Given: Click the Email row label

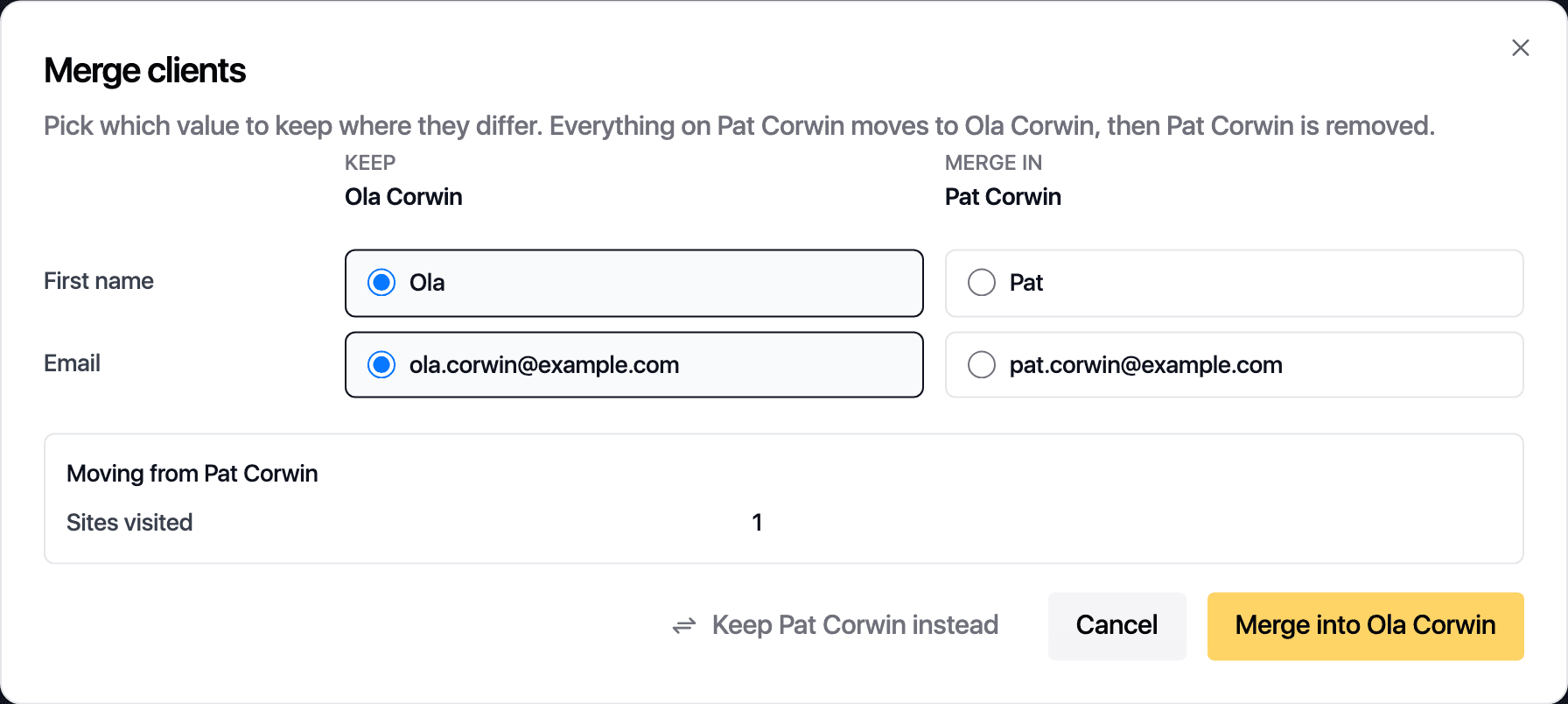Looking at the screenshot, I should (x=72, y=363).
